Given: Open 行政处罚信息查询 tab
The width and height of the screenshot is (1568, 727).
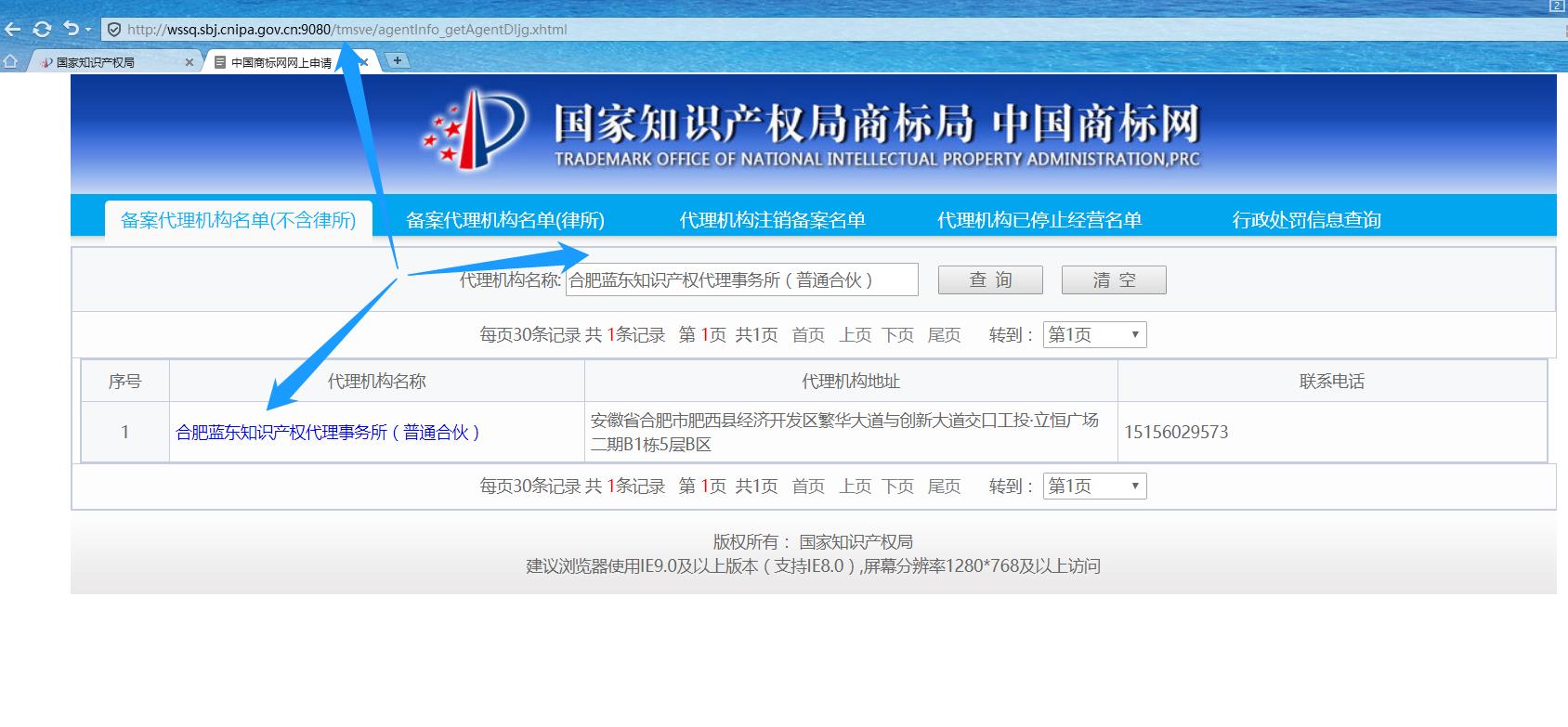Looking at the screenshot, I should coord(1306,220).
